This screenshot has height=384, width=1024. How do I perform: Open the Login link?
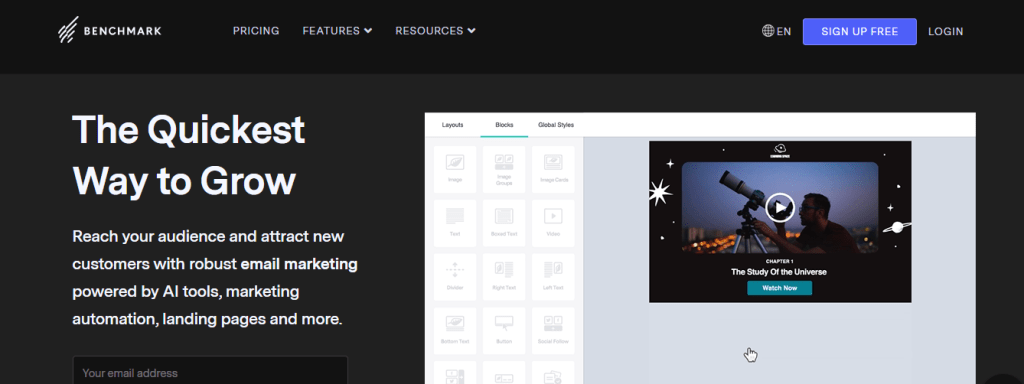click(x=946, y=31)
